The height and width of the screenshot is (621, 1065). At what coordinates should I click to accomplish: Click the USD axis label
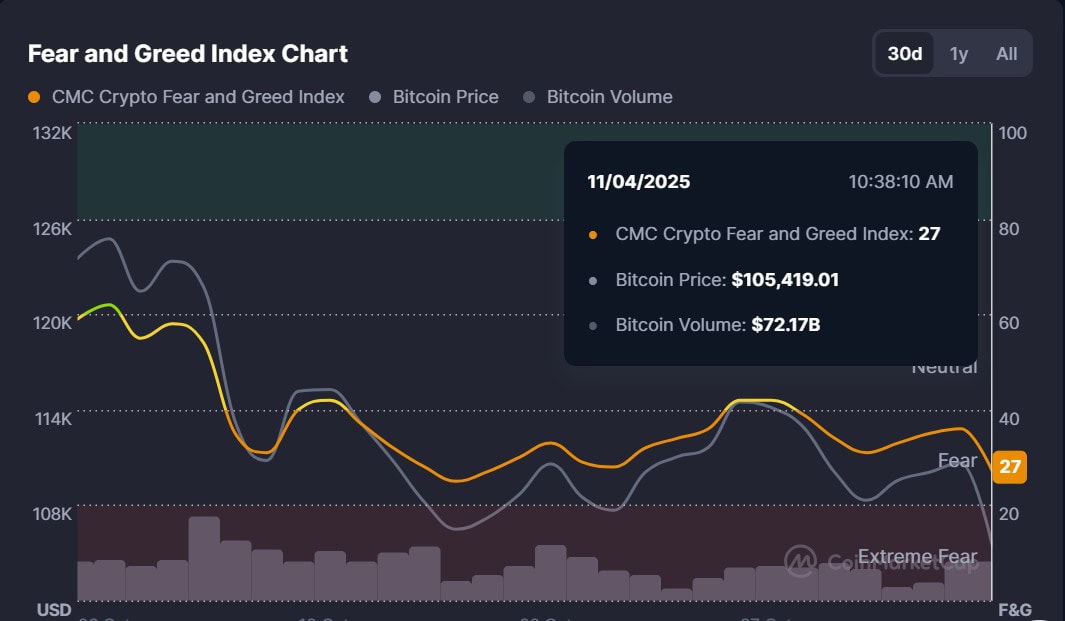pos(53,609)
